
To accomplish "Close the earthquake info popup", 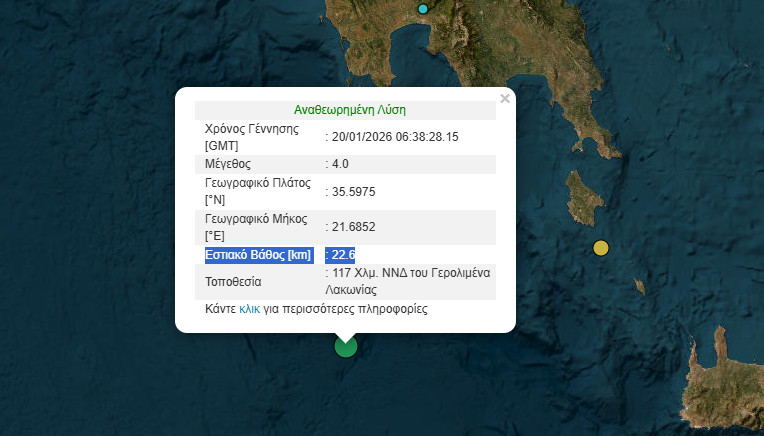I will point(505,98).
